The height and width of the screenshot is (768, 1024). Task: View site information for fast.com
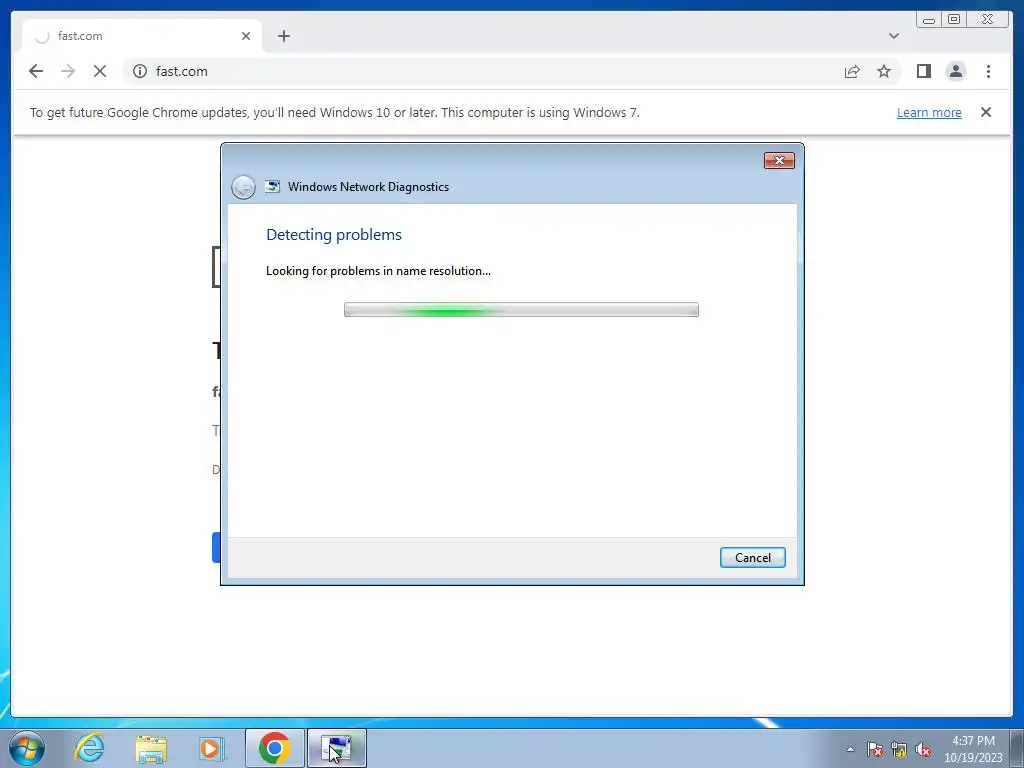click(140, 71)
